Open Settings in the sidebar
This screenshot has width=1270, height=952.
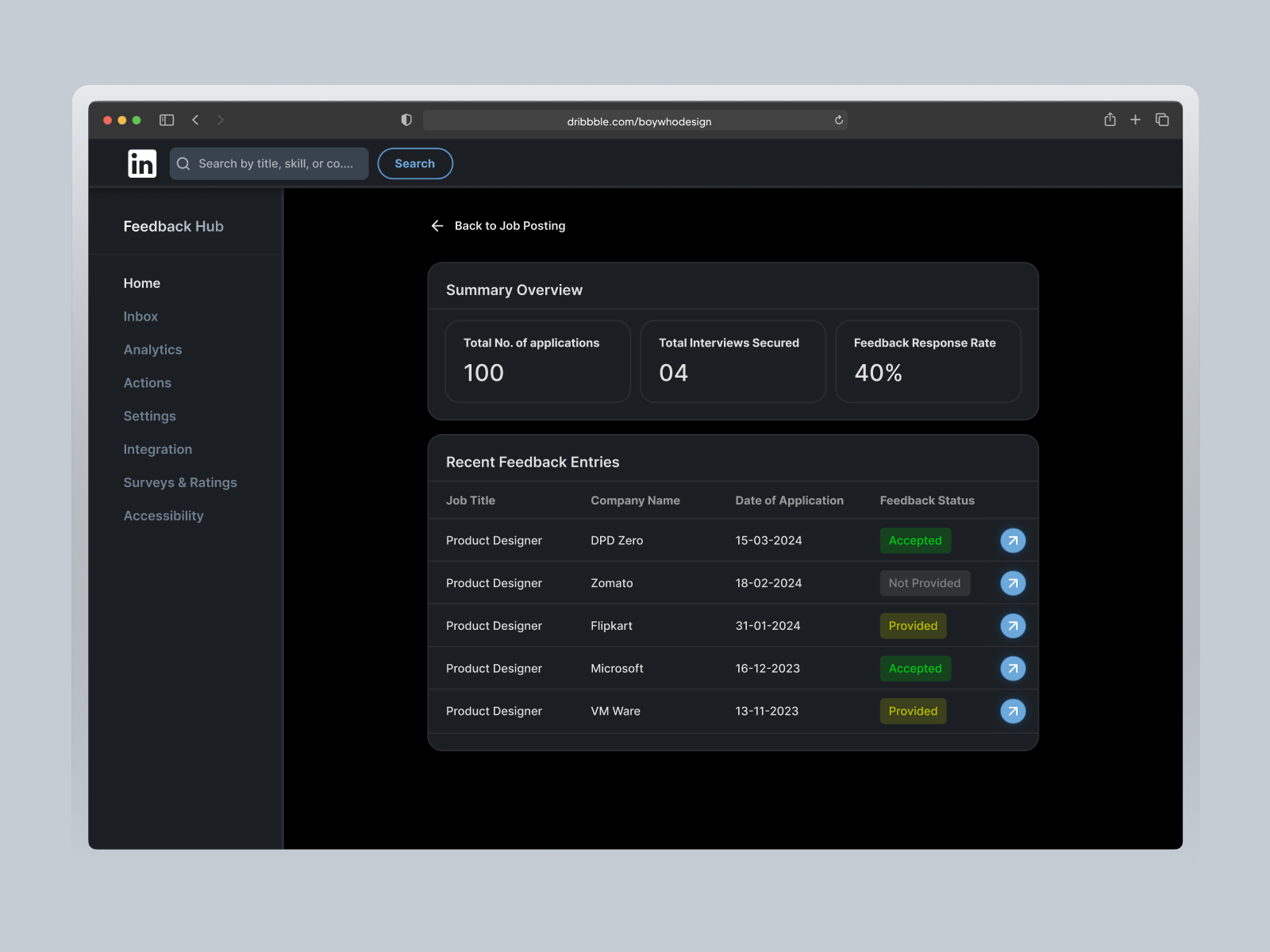(150, 416)
